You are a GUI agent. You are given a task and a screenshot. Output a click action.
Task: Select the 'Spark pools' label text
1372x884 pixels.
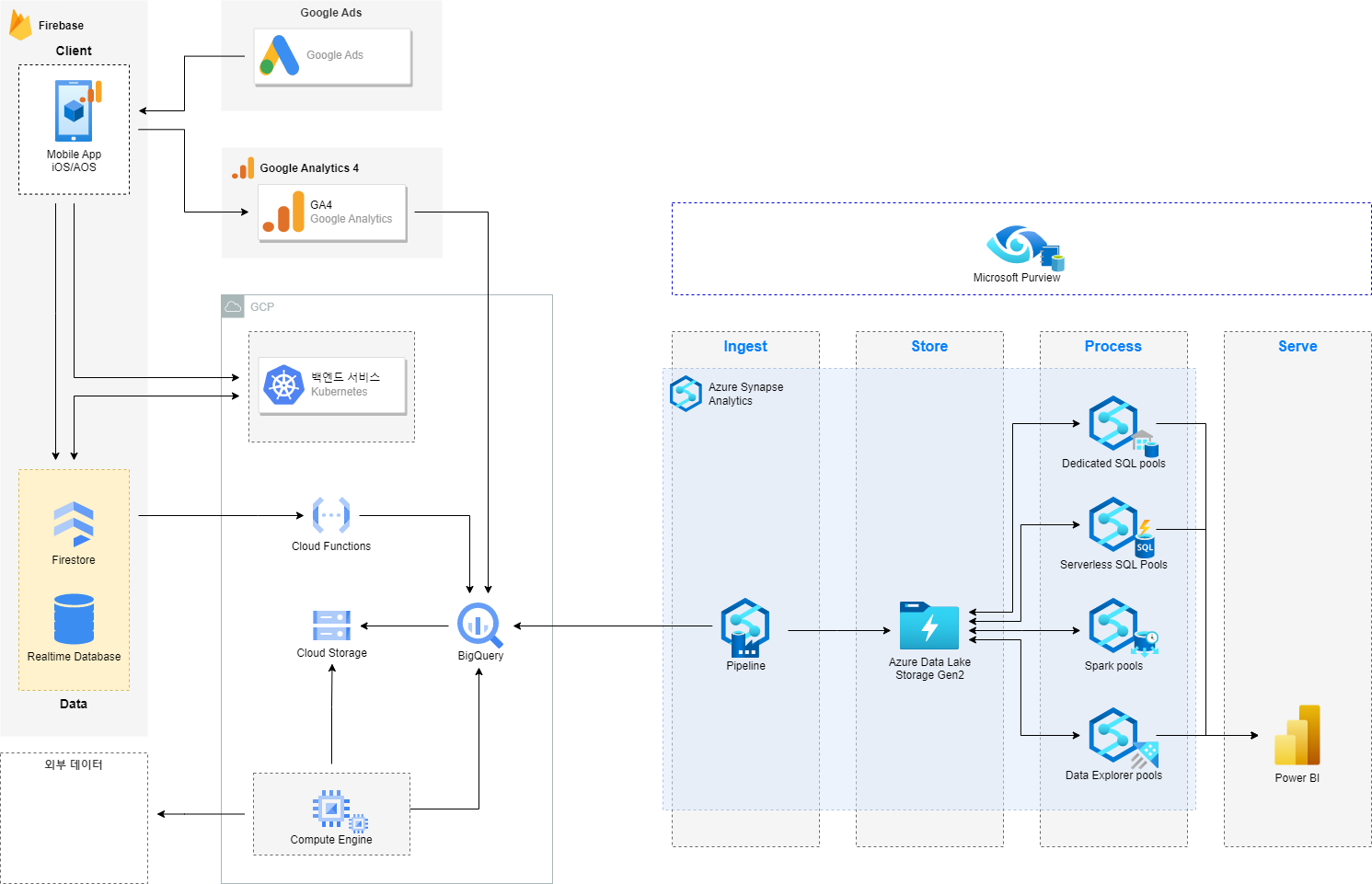pos(1113,666)
